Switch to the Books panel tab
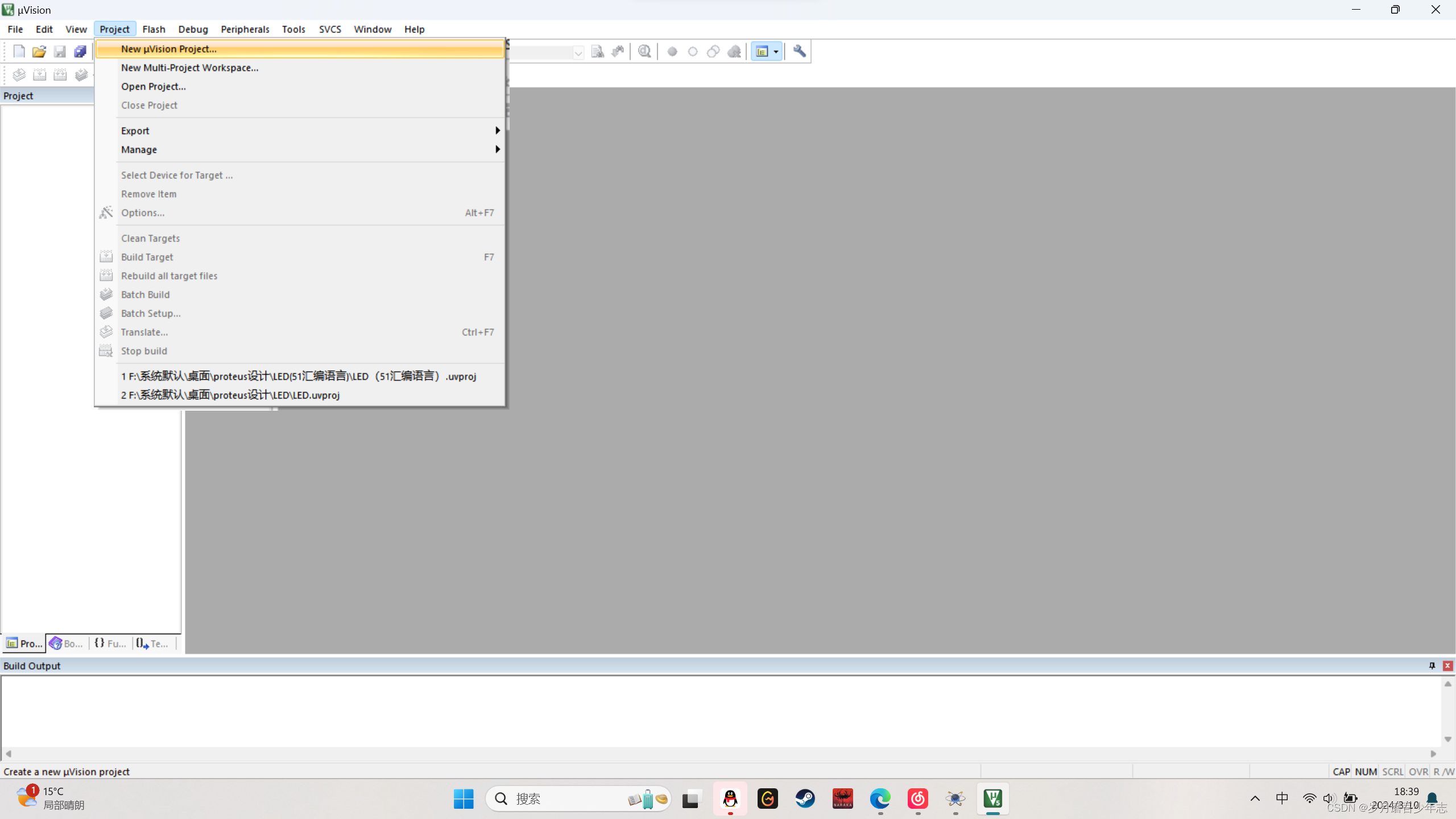This screenshot has width=1456, height=819. pyautogui.click(x=67, y=643)
